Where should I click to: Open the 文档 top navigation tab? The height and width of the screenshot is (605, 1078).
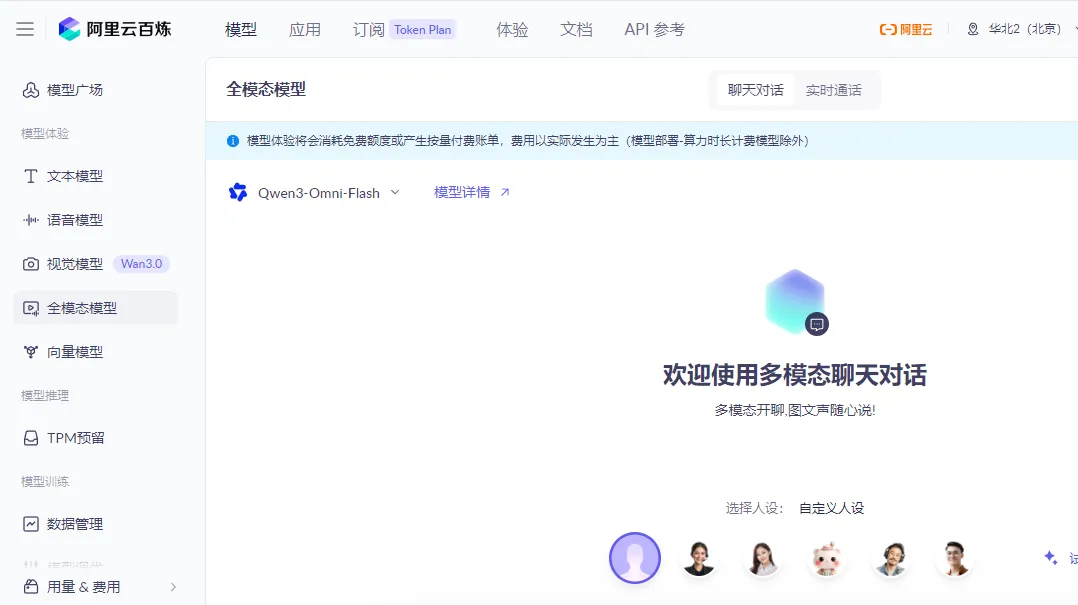(x=576, y=30)
